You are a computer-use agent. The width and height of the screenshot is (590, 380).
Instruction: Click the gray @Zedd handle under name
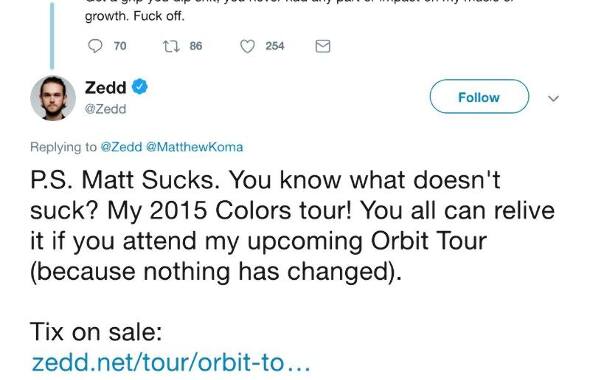click(x=105, y=109)
